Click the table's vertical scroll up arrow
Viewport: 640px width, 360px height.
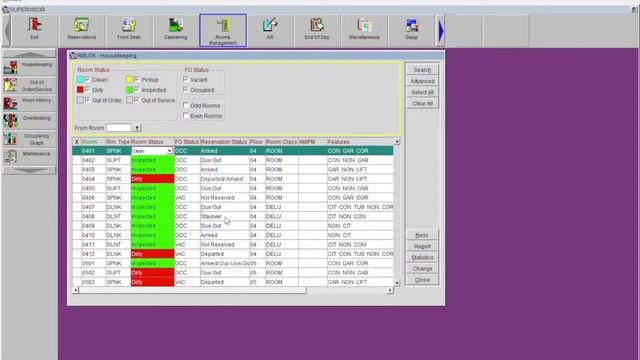coord(397,141)
